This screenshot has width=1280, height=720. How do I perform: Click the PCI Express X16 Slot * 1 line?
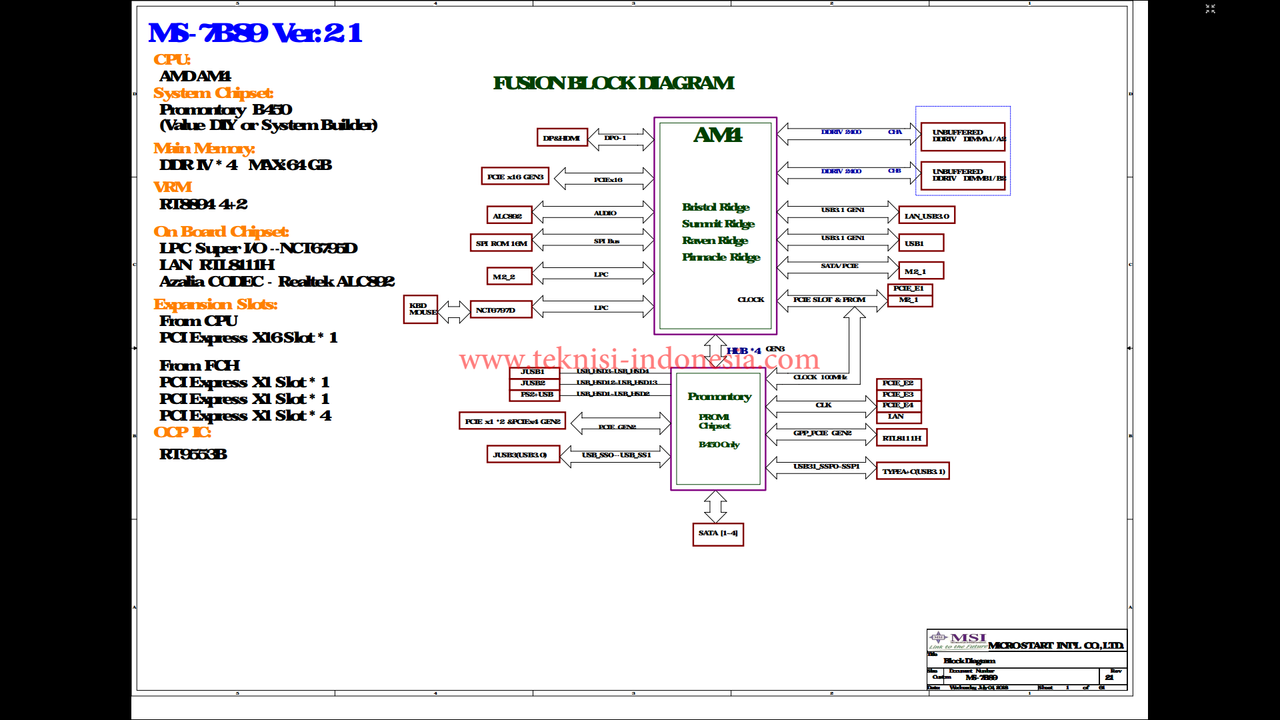click(248, 338)
